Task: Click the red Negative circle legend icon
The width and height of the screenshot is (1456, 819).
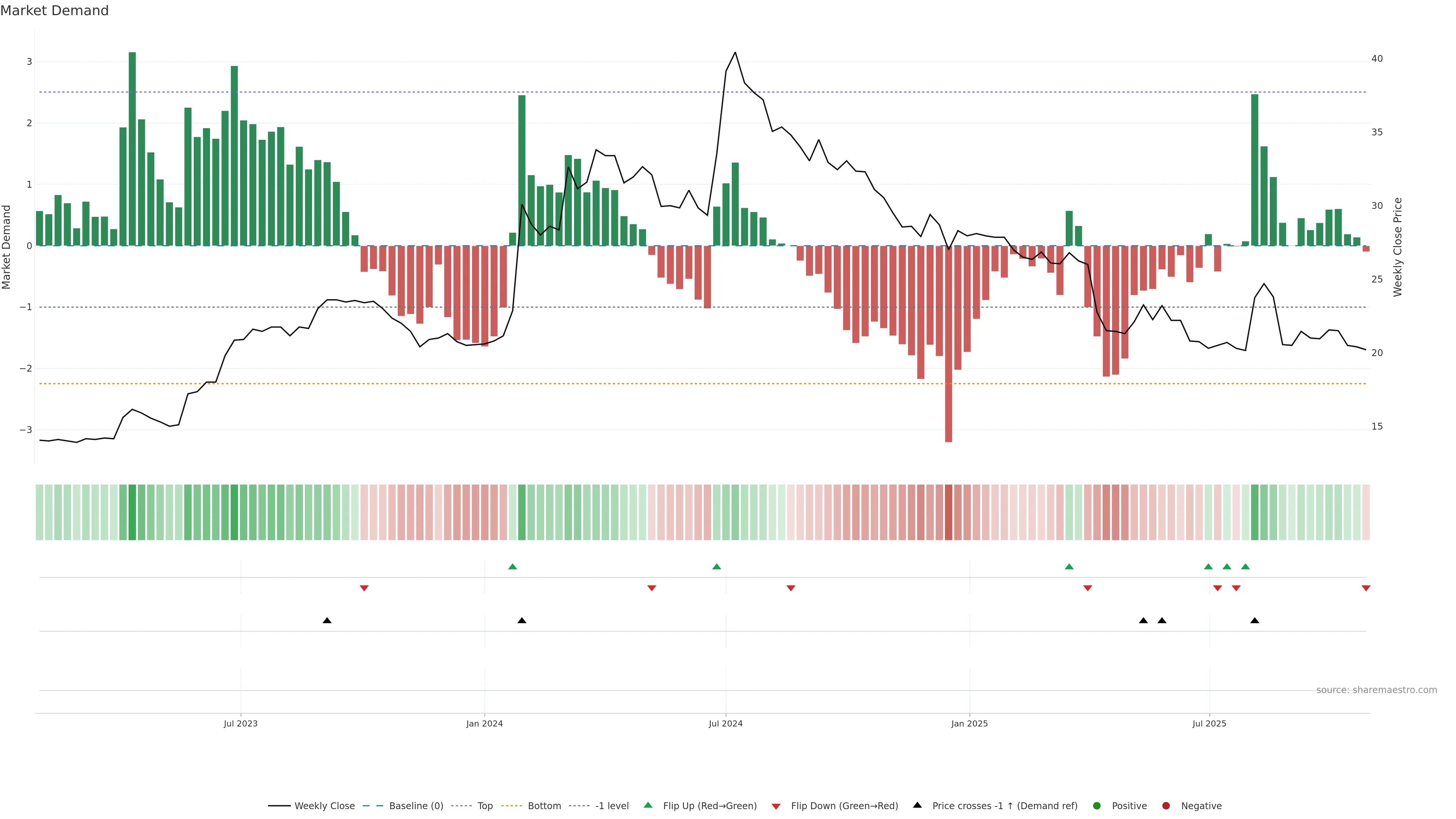Action: pos(1166,806)
